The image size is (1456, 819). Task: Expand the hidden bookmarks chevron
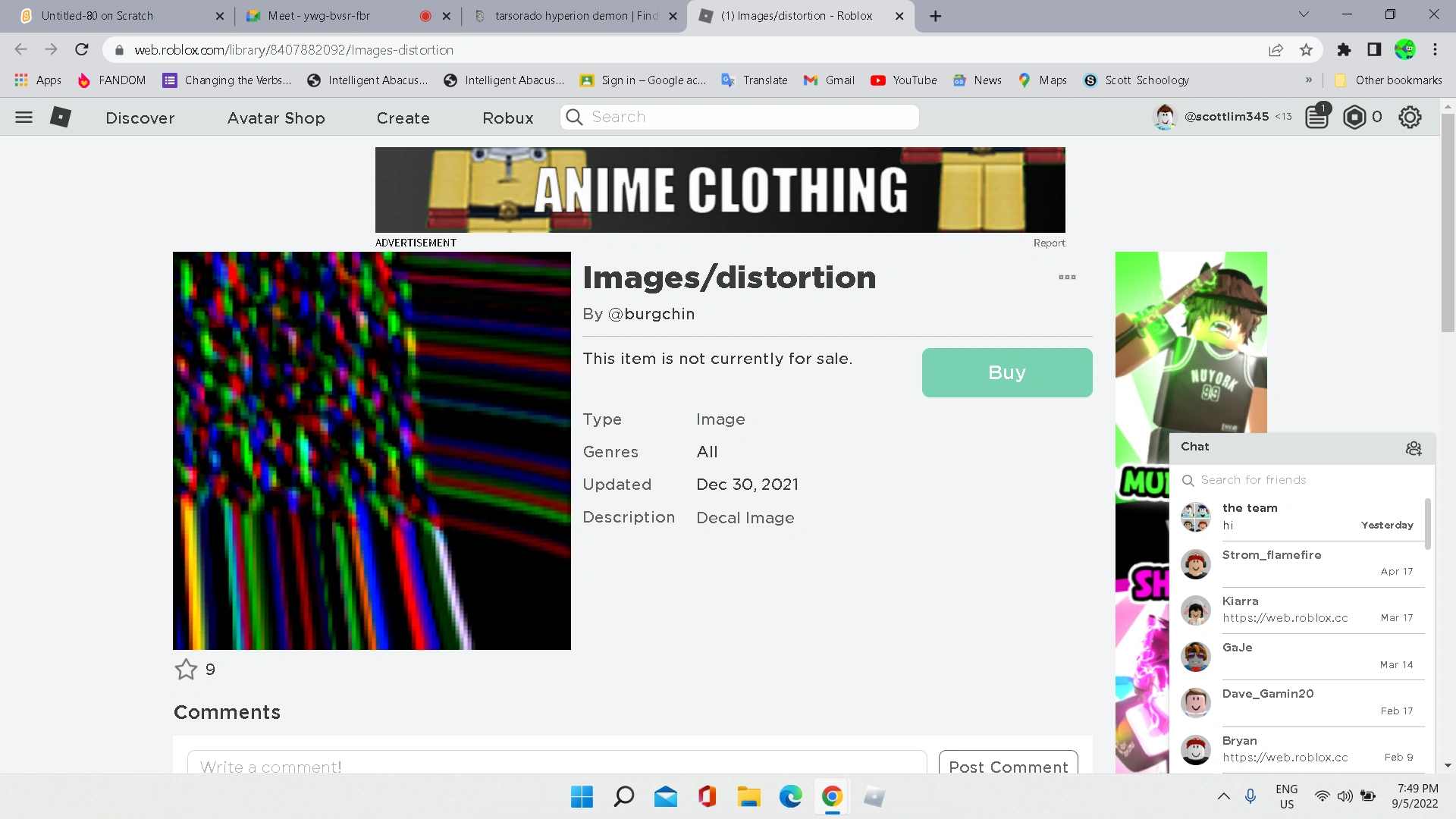click(x=1309, y=80)
